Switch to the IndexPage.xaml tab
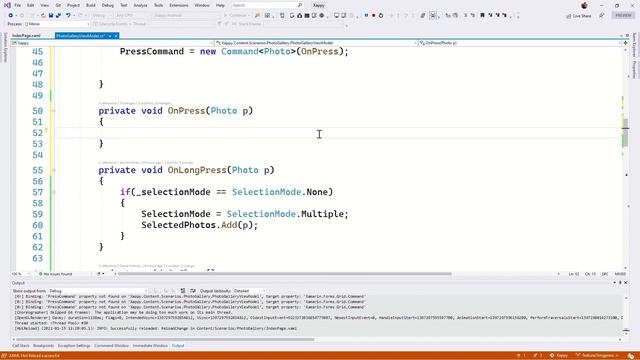 pos(26,36)
